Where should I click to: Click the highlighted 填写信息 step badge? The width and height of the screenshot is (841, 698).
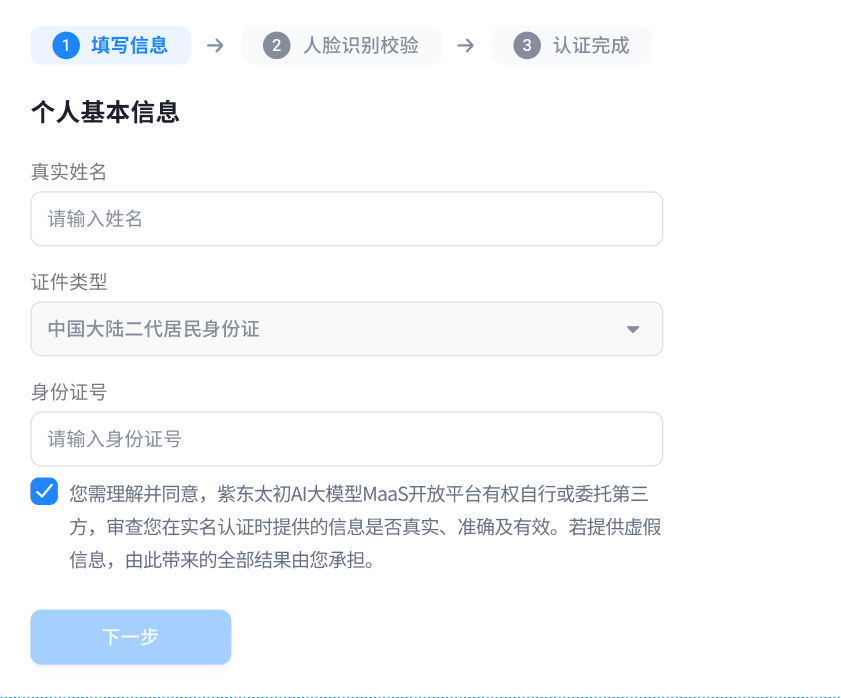[110, 45]
